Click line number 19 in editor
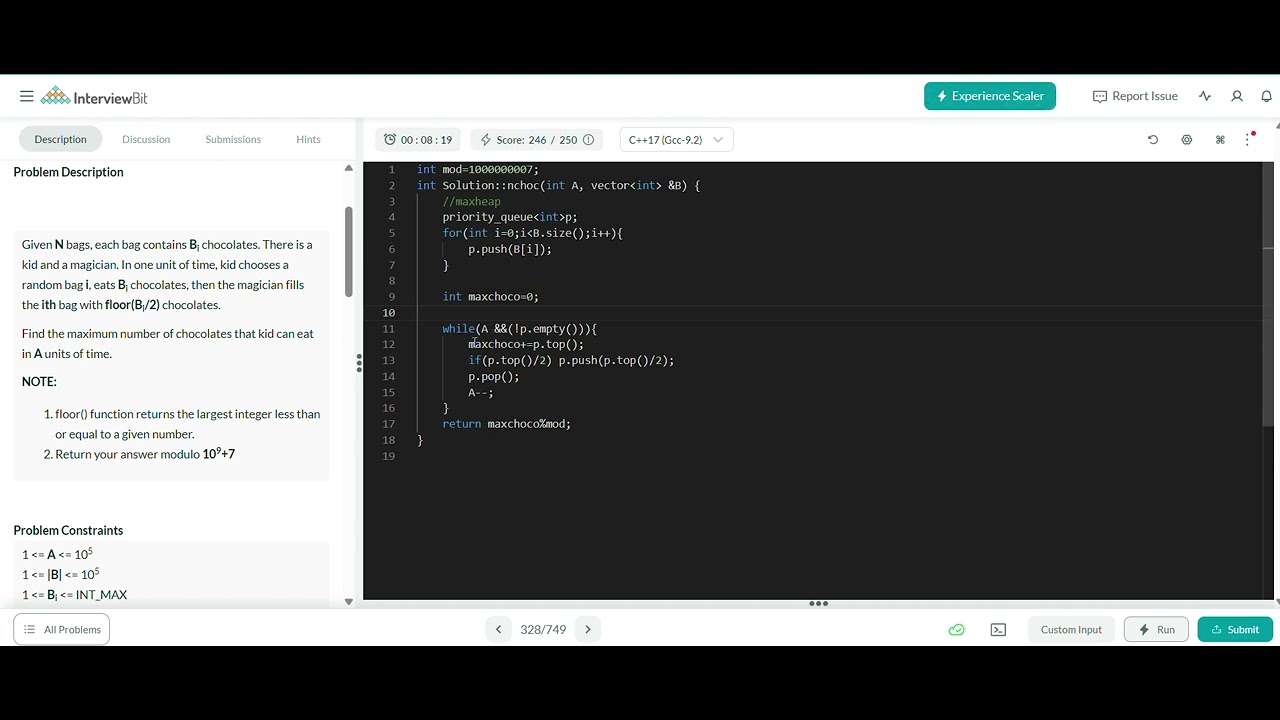The width and height of the screenshot is (1280, 720). tap(389, 456)
